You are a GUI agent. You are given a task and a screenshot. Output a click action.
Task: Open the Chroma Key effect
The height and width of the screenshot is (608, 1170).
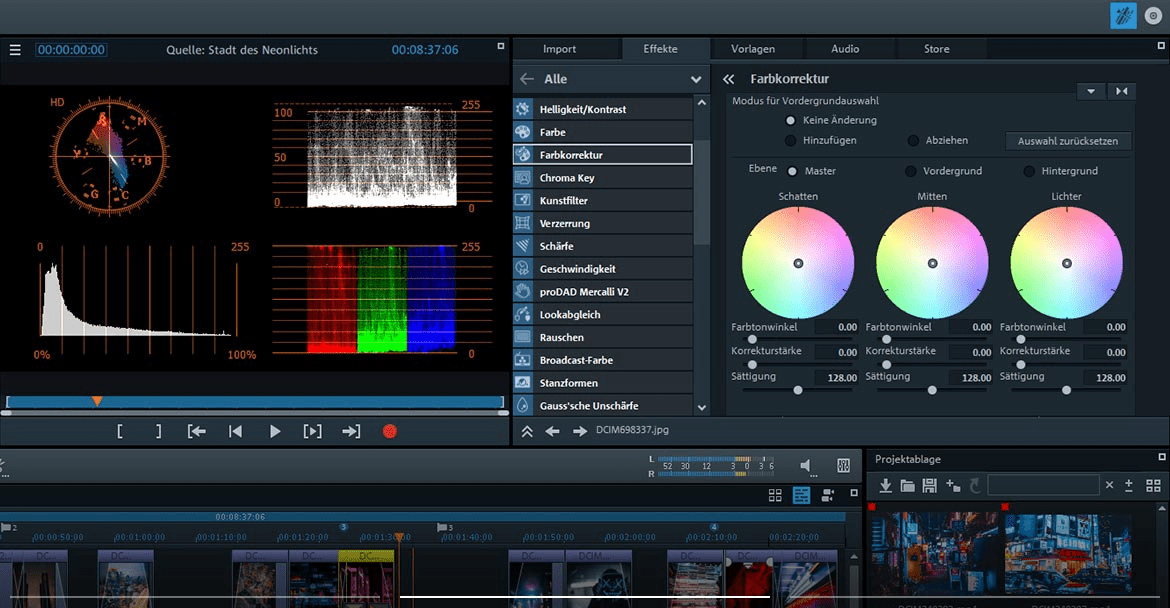pyautogui.click(x=602, y=178)
